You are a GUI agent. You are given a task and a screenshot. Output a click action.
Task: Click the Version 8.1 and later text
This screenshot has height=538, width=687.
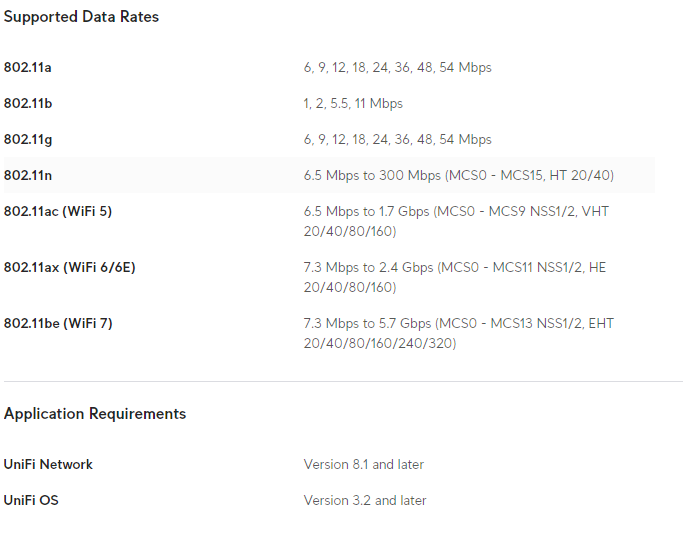363,465
